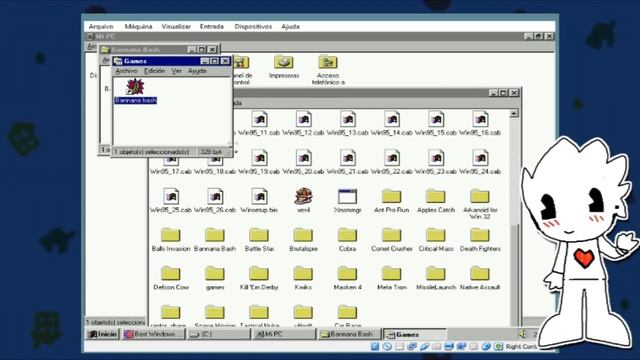Select the Win95_22.cab file icon

(x=392, y=158)
